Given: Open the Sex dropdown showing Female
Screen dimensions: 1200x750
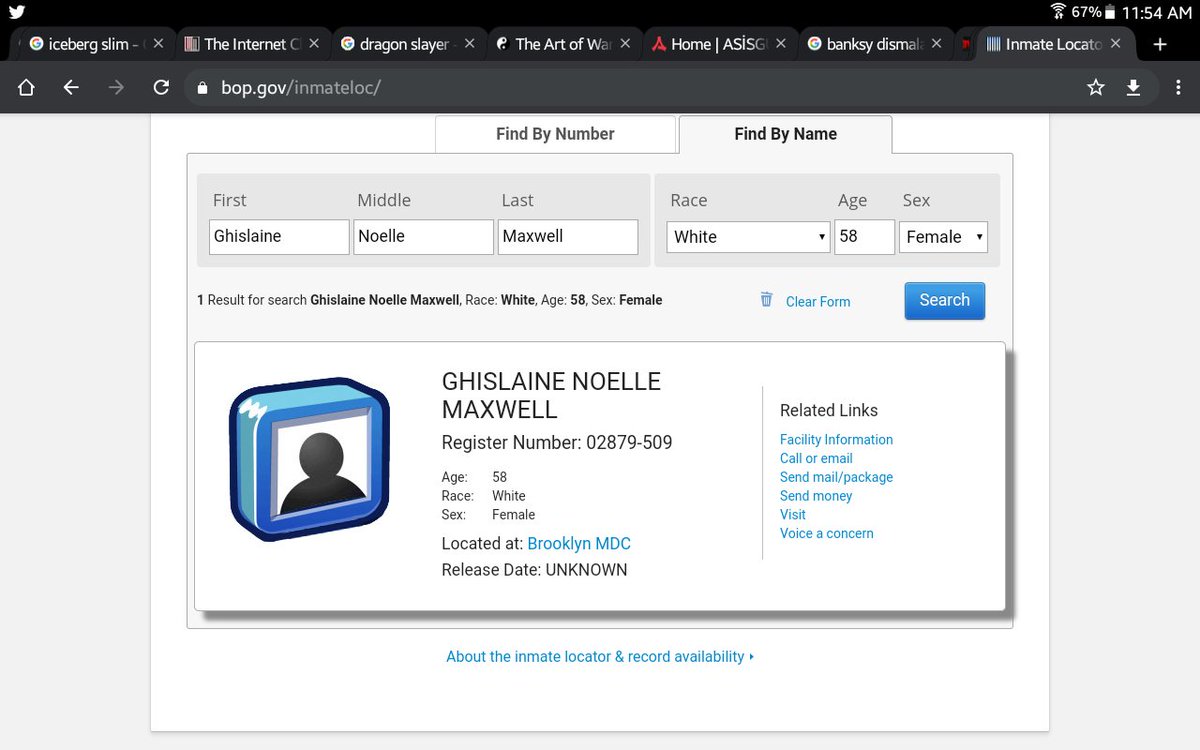Looking at the screenshot, I should pos(943,237).
